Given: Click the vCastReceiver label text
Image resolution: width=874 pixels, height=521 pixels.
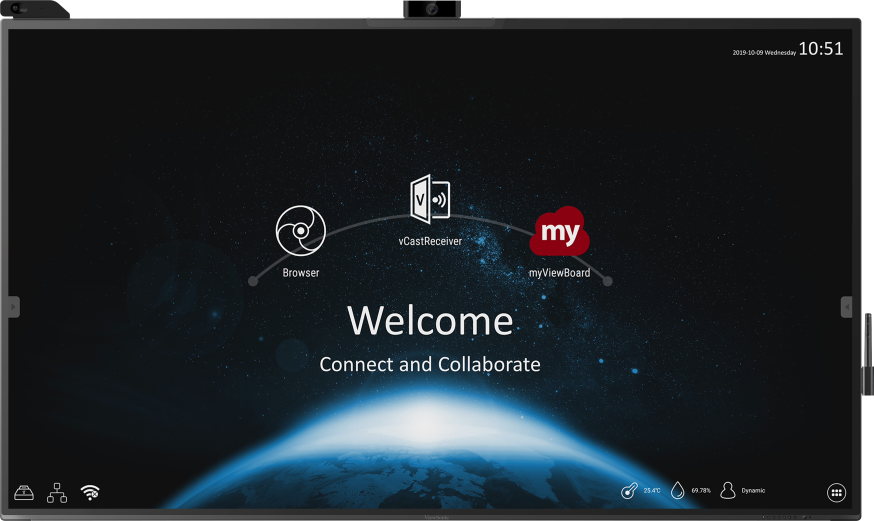Looking at the screenshot, I should (430, 241).
